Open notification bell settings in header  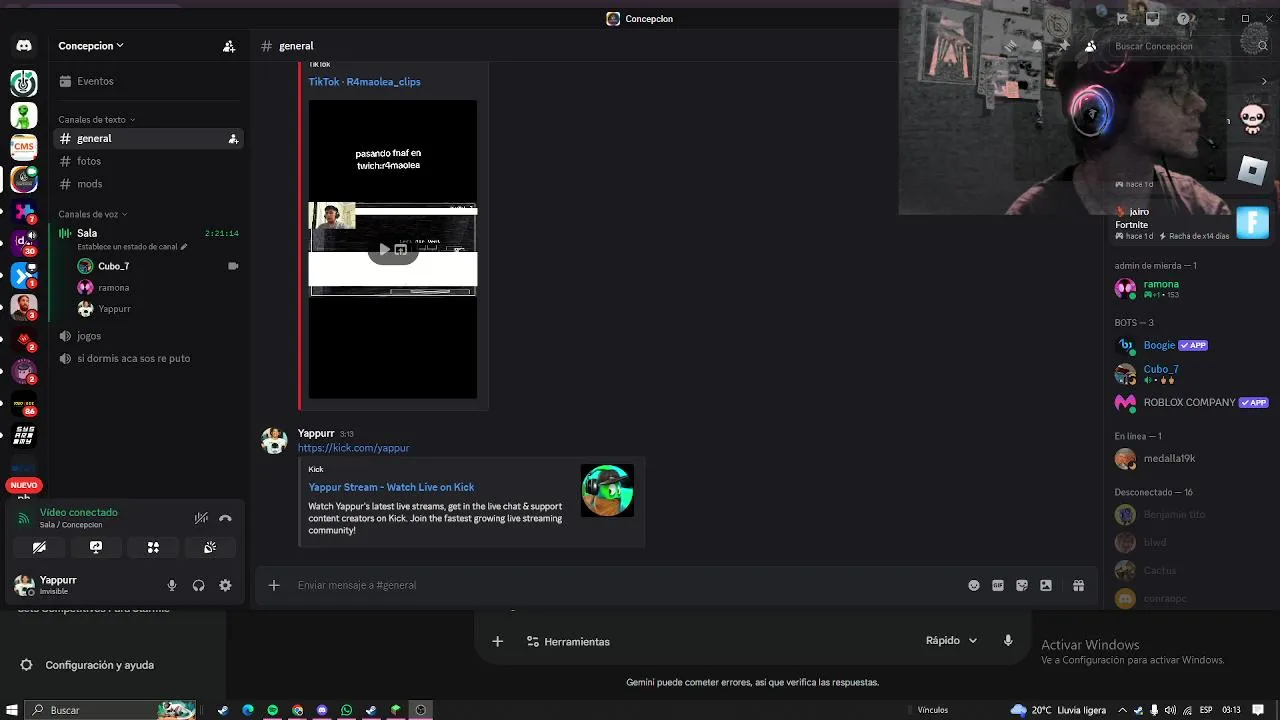pos(1037,46)
